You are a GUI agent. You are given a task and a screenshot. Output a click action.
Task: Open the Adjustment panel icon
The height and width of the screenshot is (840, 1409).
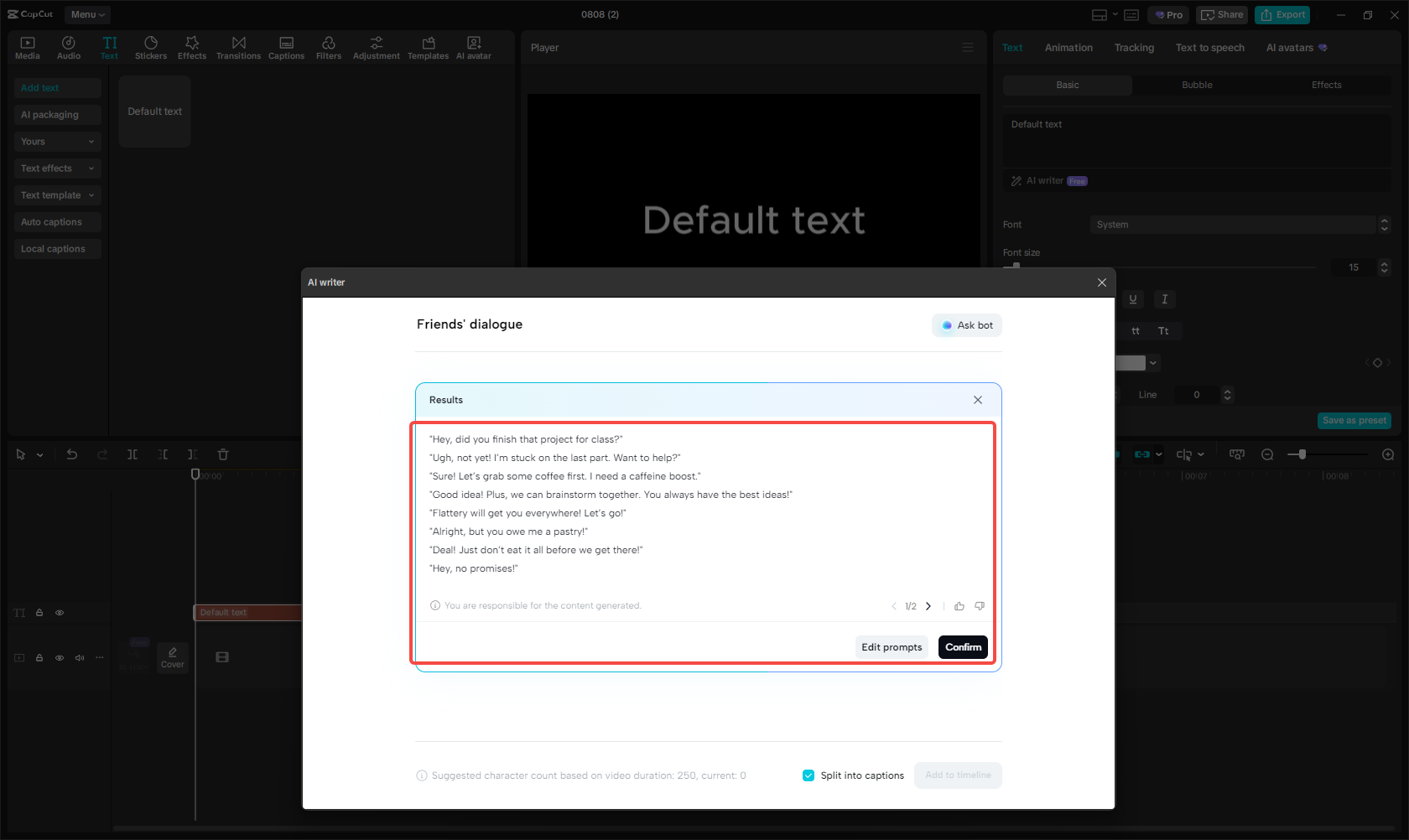[377, 48]
